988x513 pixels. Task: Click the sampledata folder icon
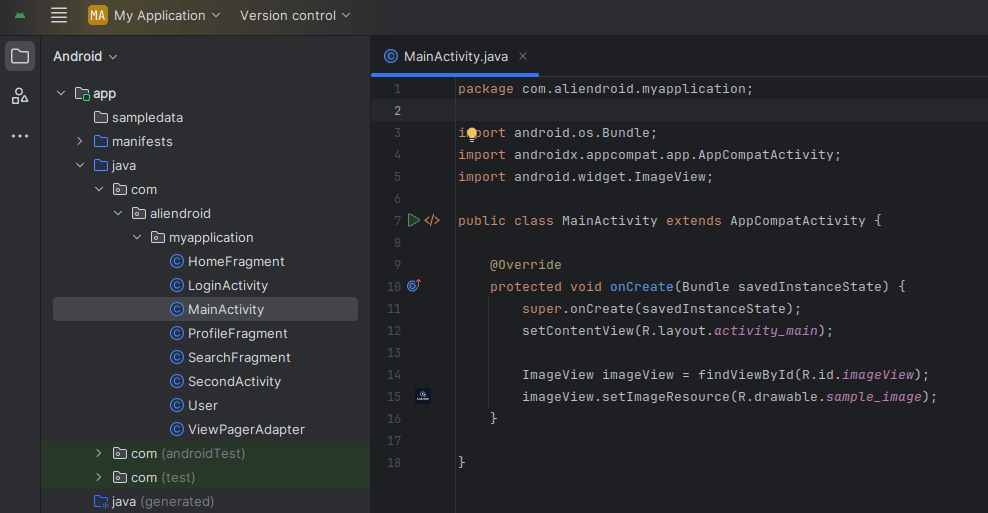click(101, 117)
